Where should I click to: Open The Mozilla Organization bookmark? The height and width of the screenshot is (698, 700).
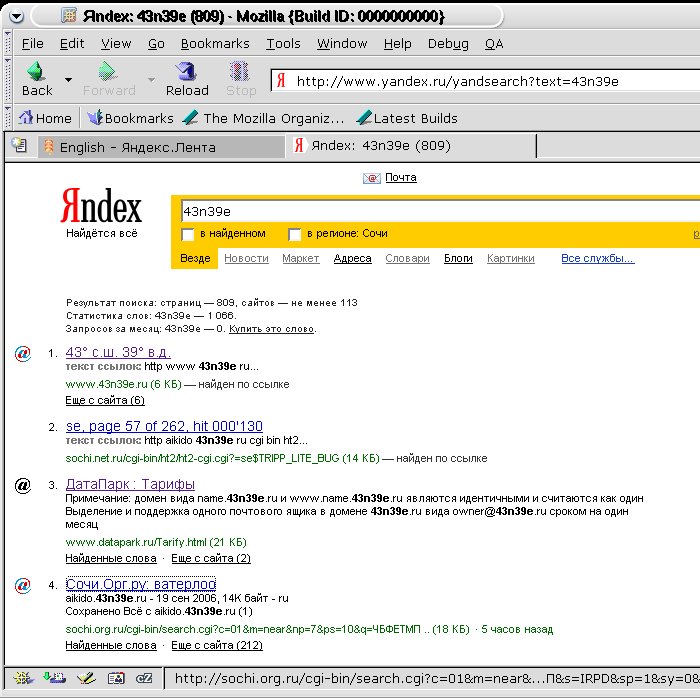coord(264,118)
